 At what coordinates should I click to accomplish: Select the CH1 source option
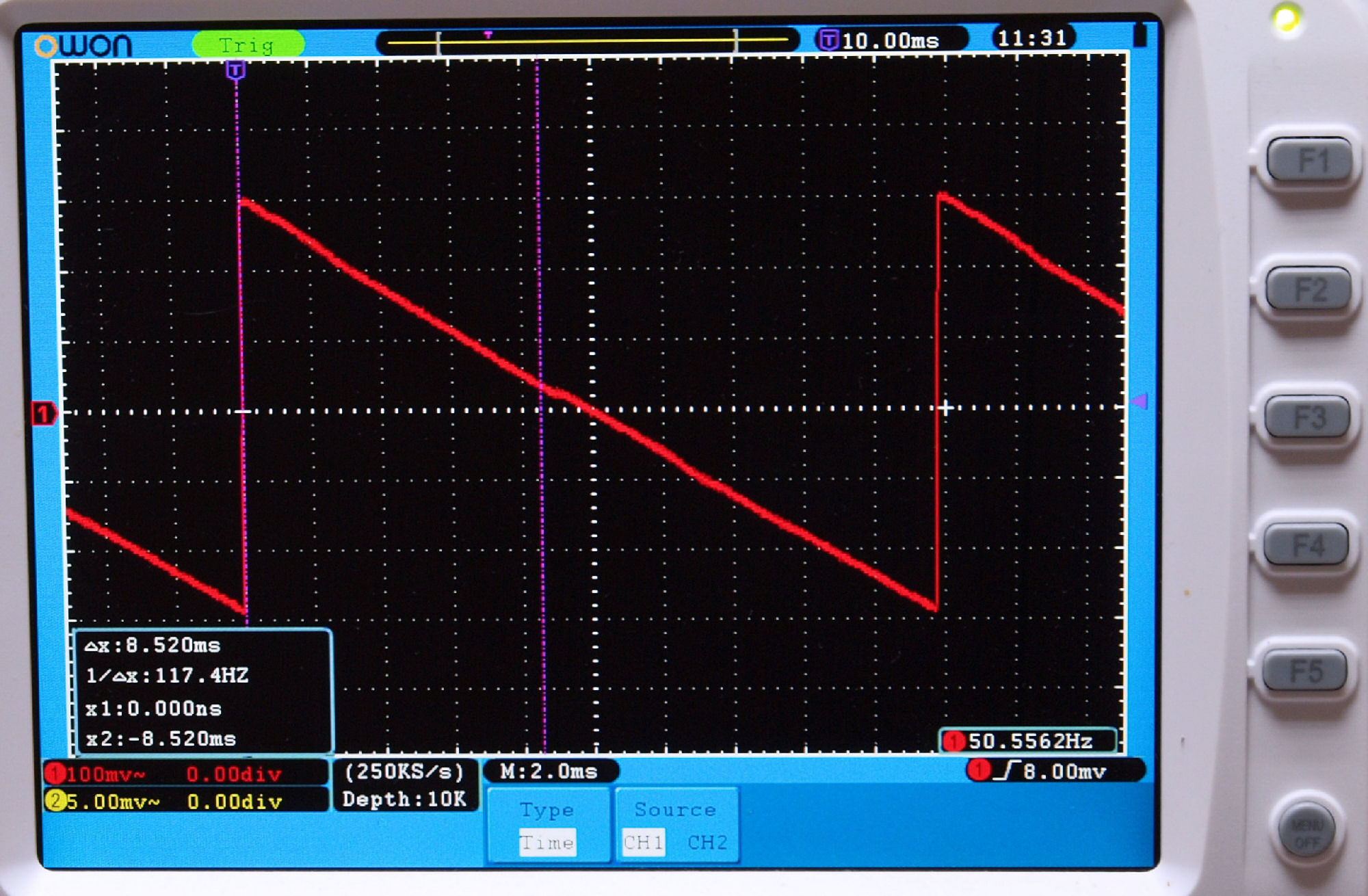pos(642,842)
